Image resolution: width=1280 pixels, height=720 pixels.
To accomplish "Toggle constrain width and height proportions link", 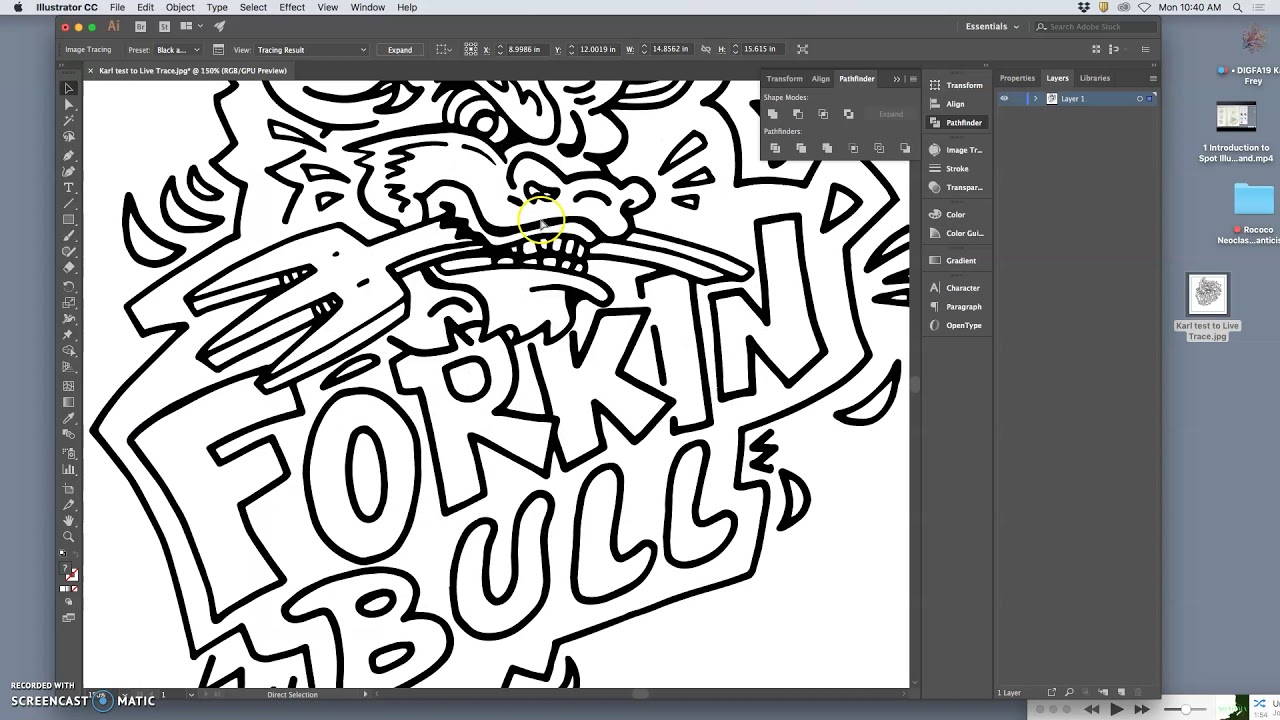I will pos(706,49).
